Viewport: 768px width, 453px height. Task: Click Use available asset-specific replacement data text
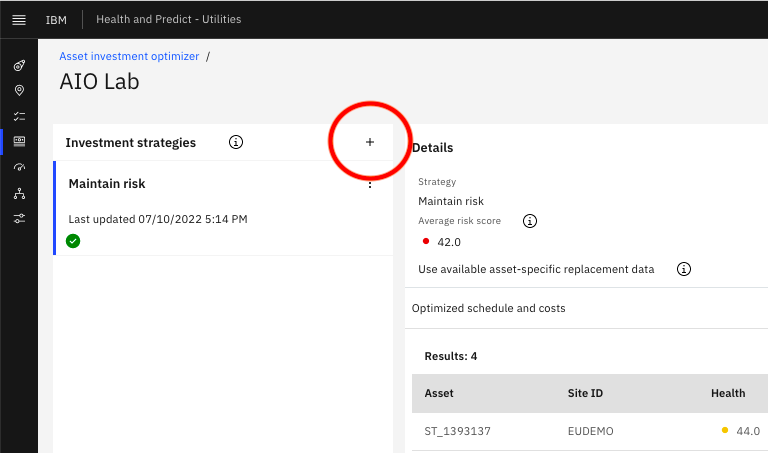(x=536, y=269)
